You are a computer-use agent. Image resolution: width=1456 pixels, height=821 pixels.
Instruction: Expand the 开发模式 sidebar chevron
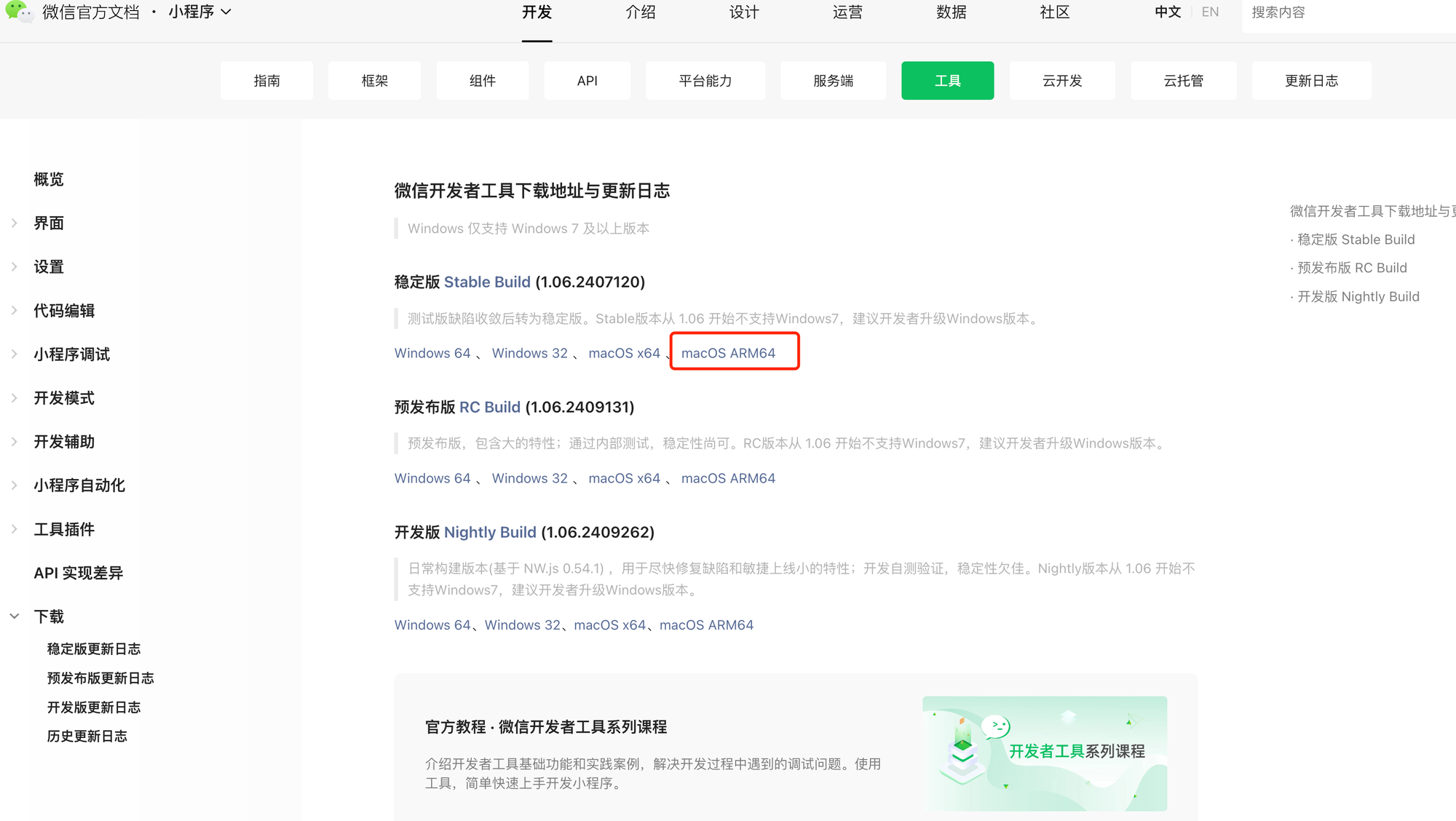click(x=14, y=398)
